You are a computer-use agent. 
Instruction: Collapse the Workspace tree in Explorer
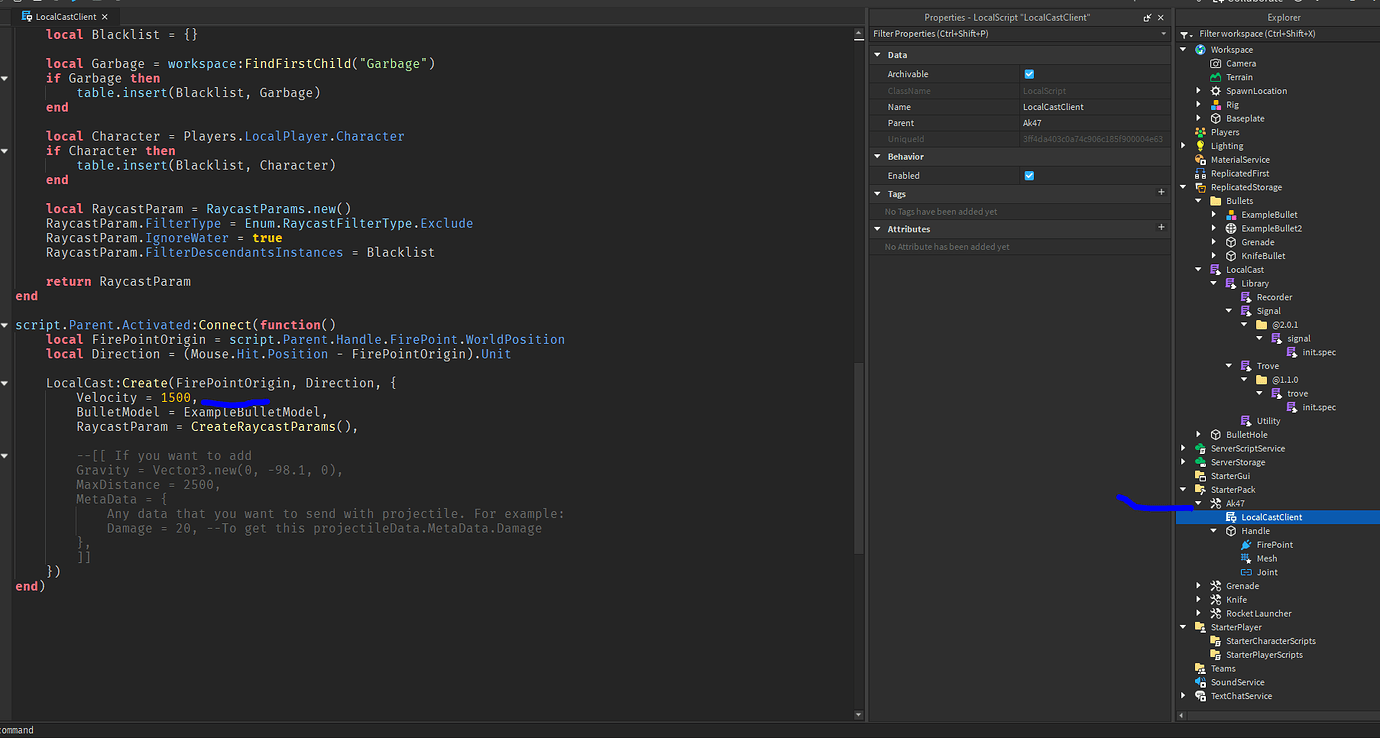[1183, 49]
